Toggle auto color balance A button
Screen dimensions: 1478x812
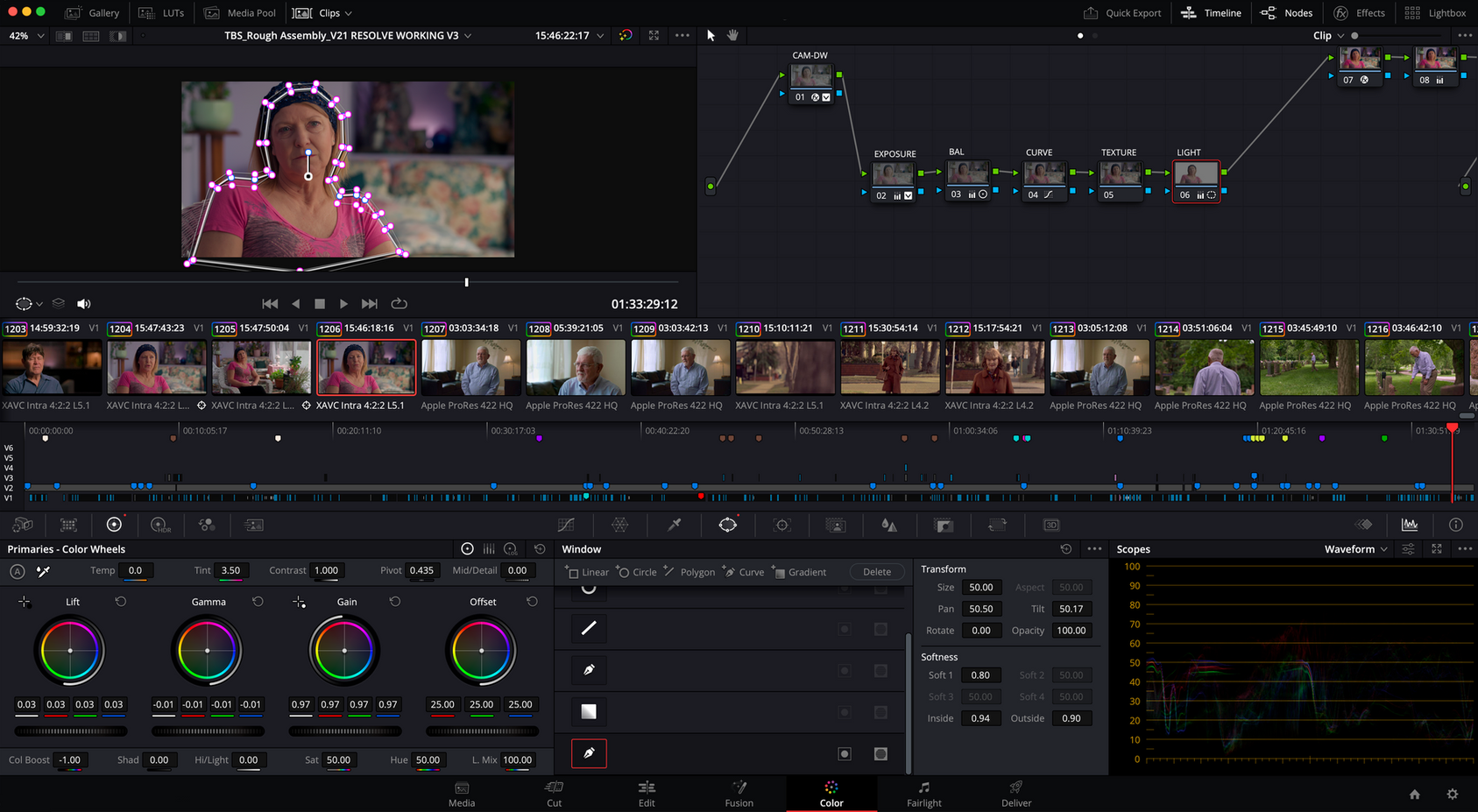(17, 571)
